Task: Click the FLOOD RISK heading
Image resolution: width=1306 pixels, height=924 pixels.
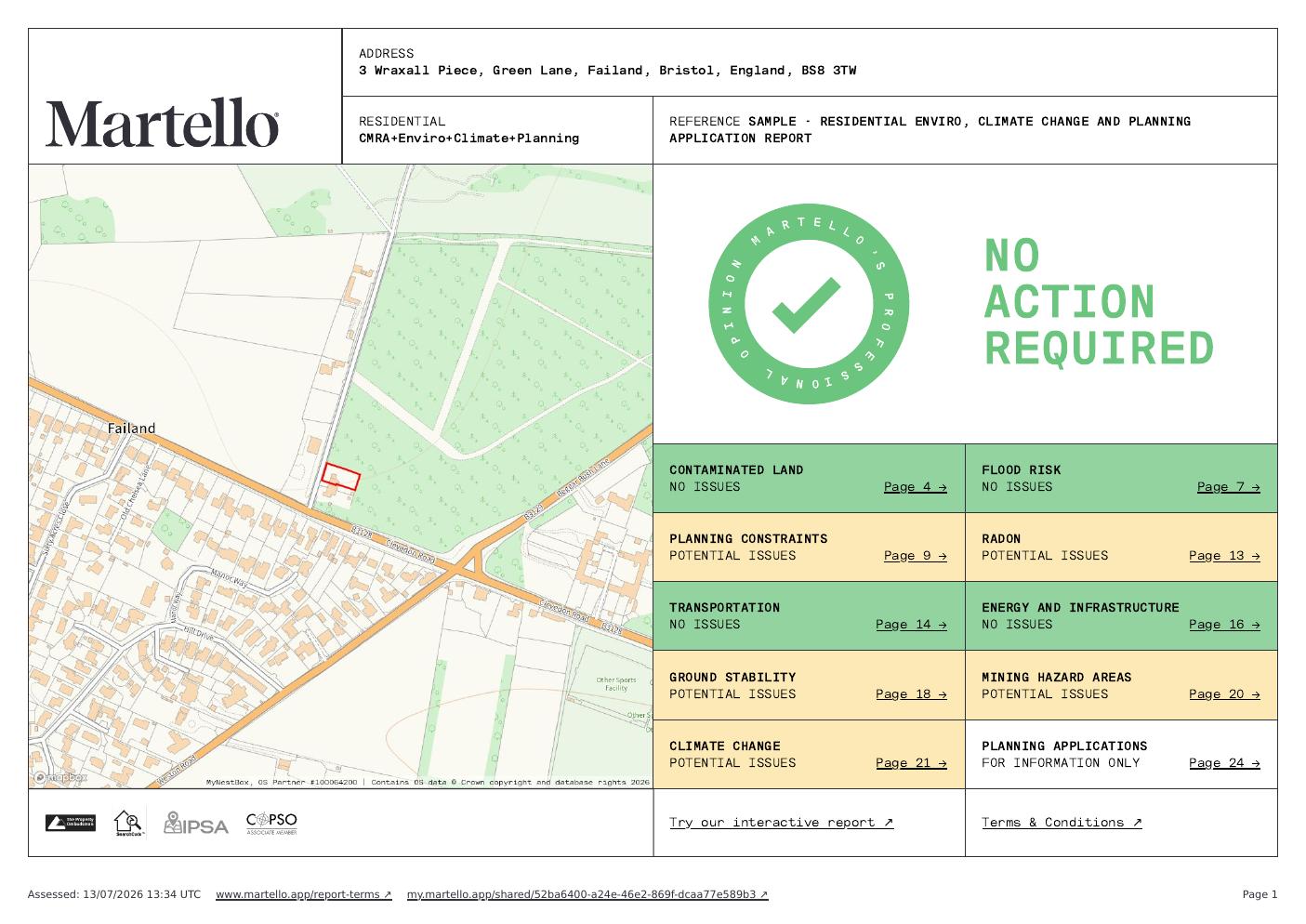Action: pos(1021,470)
